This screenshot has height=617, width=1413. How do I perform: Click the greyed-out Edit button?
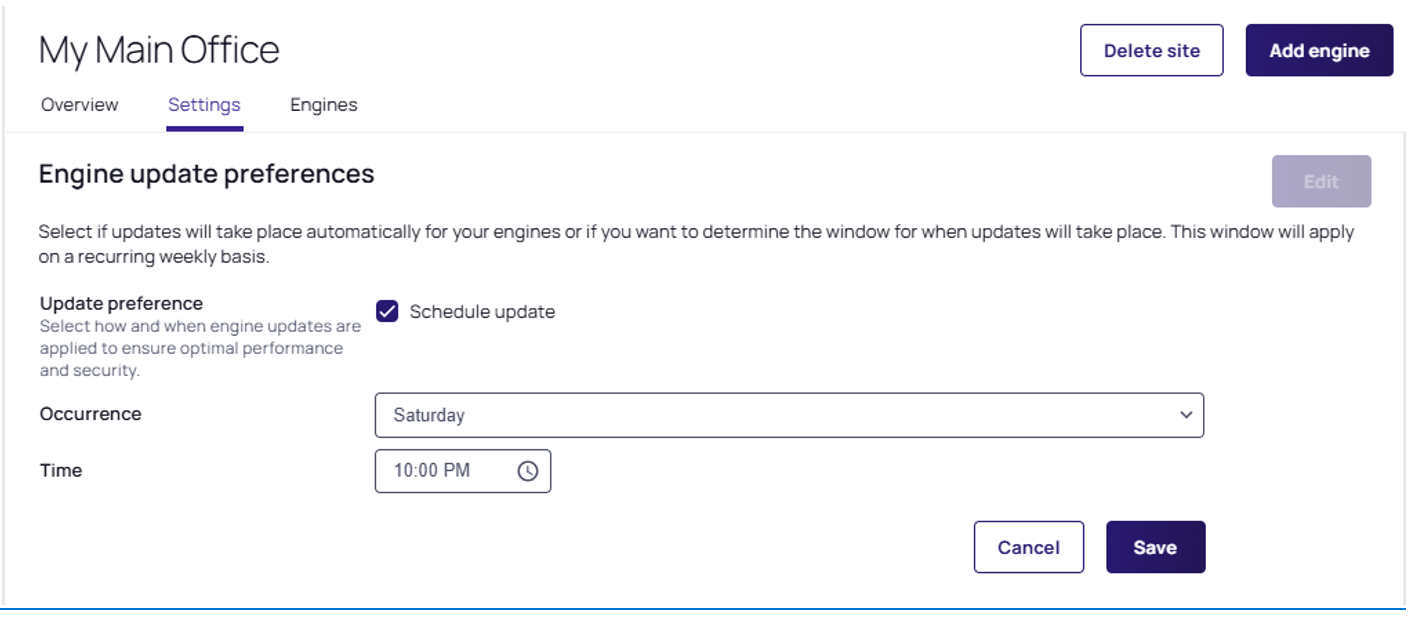pos(1320,182)
